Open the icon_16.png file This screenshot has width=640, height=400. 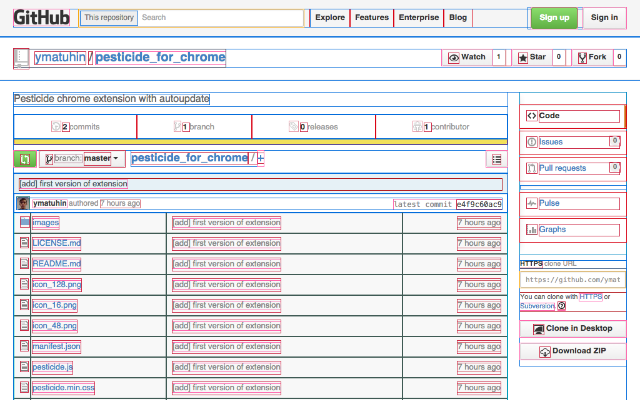[55, 305]
